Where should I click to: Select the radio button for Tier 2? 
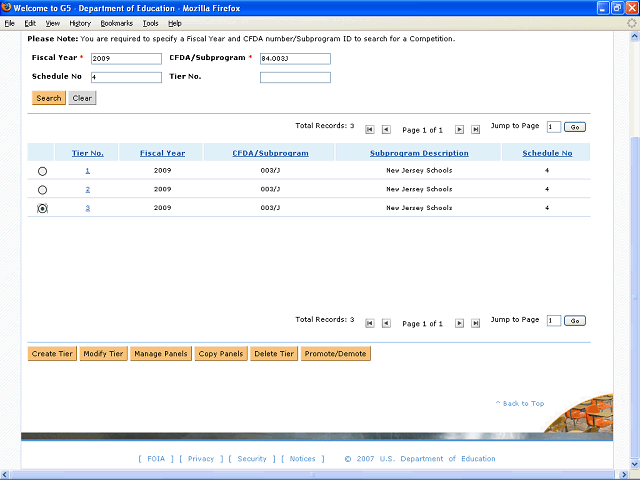pyautogui.click(x=42, y=189)
